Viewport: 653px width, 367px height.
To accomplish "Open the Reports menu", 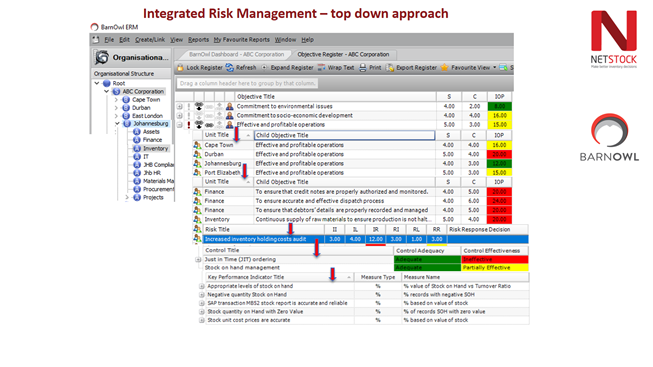I will click(x=198, y=40).
